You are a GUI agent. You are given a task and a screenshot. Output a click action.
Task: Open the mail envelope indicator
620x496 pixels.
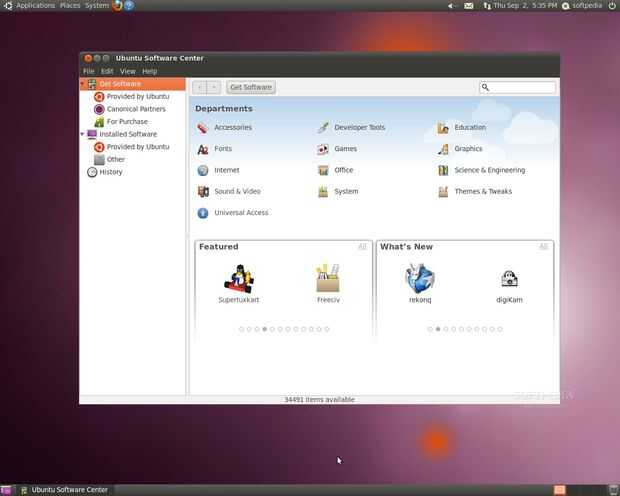[469, 6]
